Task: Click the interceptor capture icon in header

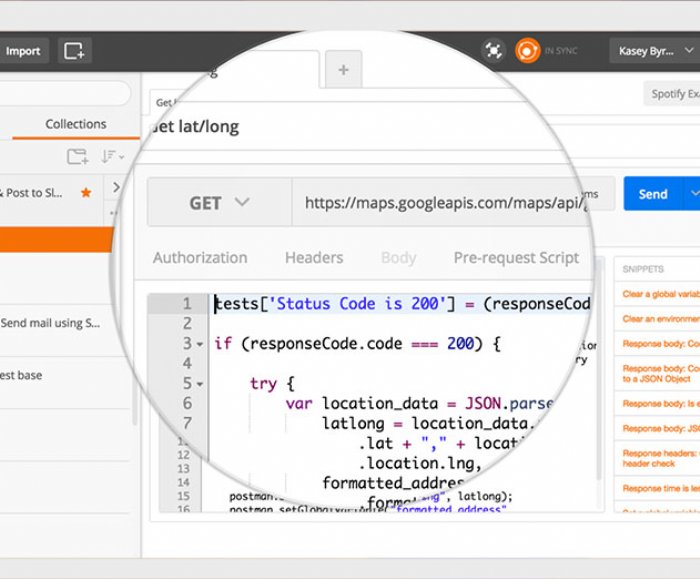Action: coord(493,50)
